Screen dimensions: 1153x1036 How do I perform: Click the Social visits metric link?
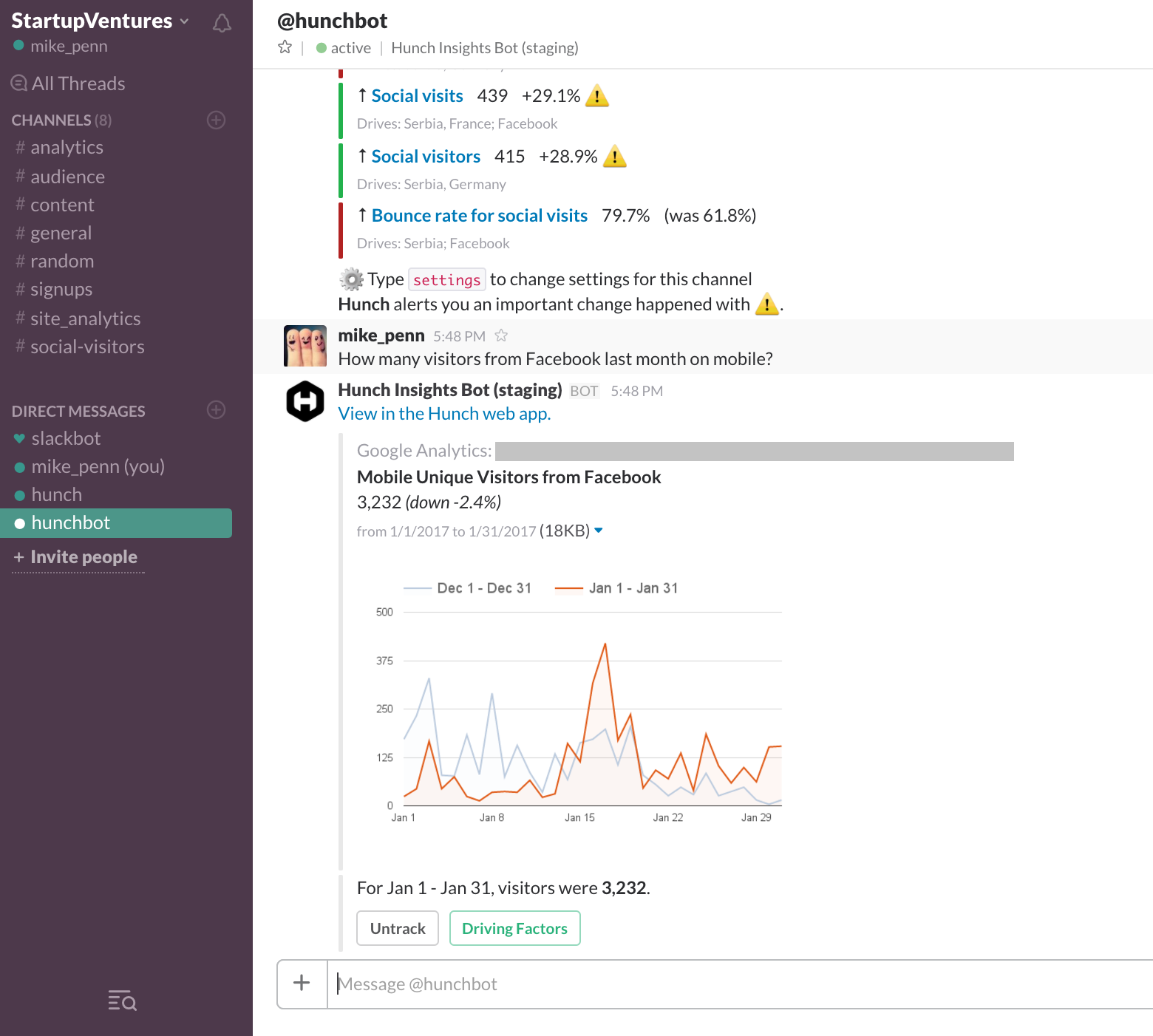(x=417, y=96)
